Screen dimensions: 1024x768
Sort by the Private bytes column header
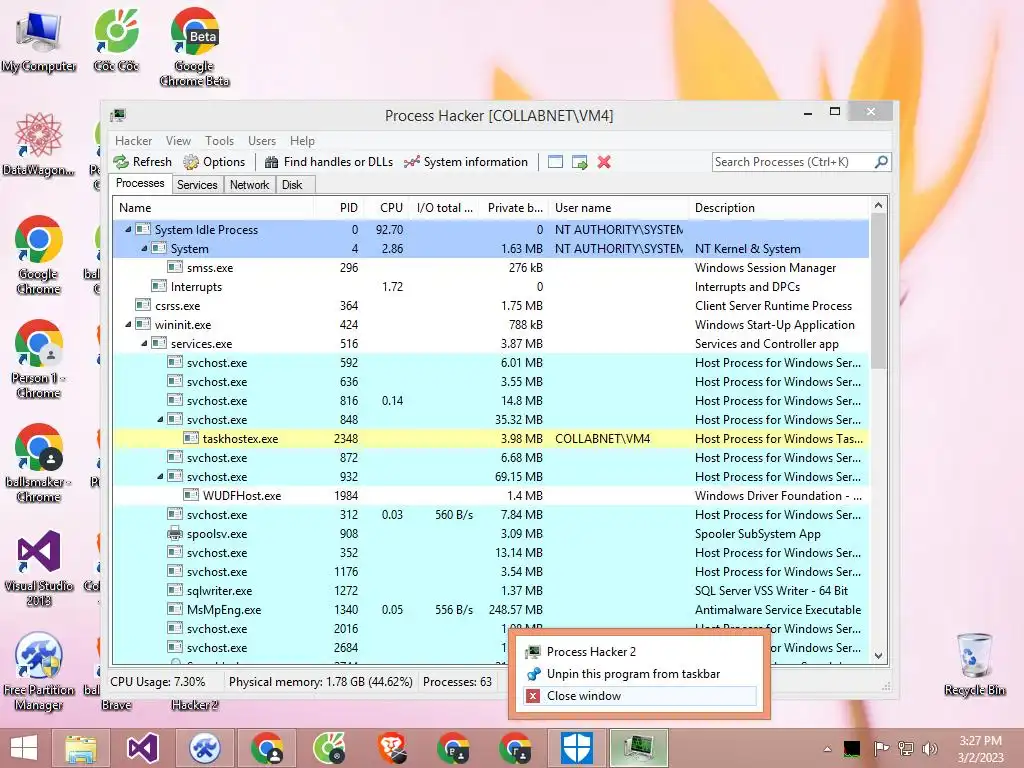click(x=514, y=208)
